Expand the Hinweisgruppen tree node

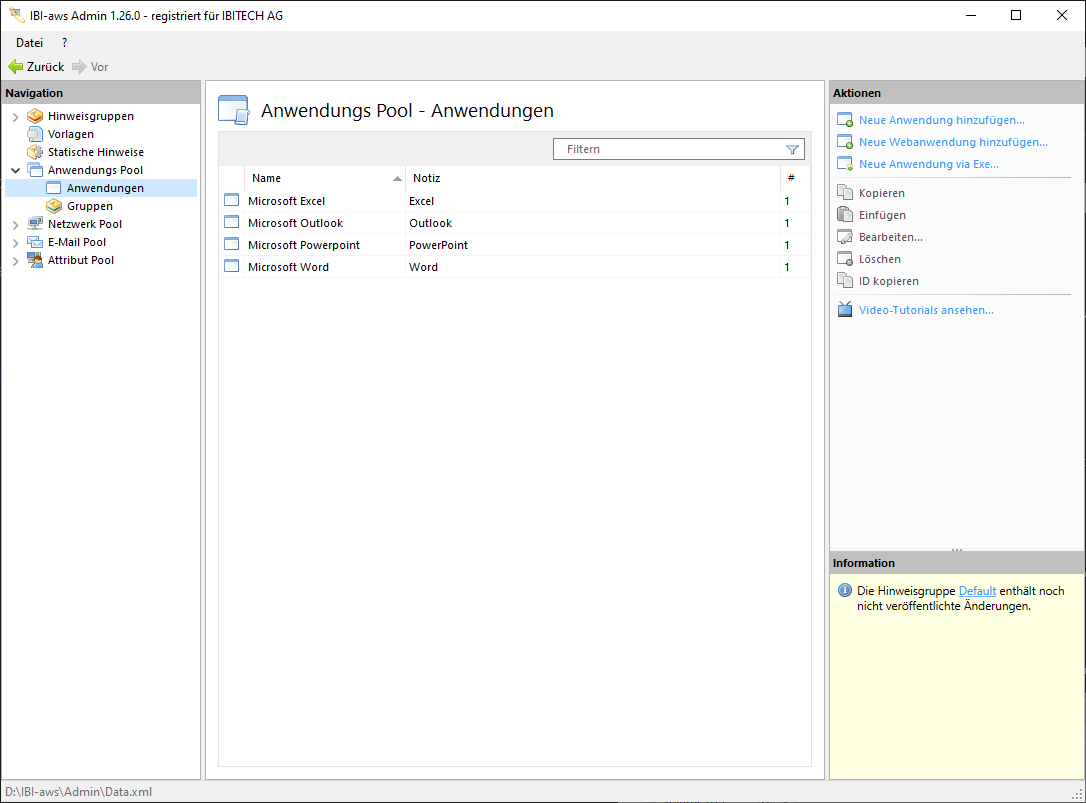[x=15, y=117]
